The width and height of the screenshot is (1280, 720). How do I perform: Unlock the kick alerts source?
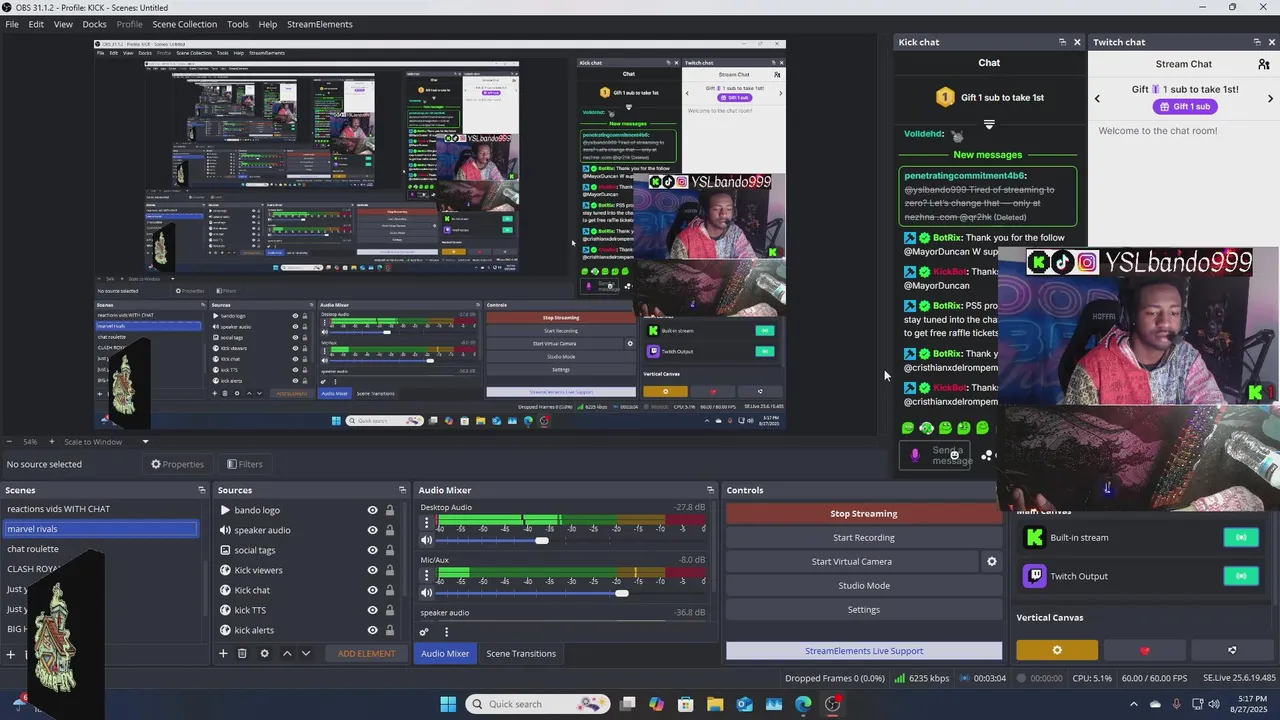pyautogui.click(x=390, y=630)
